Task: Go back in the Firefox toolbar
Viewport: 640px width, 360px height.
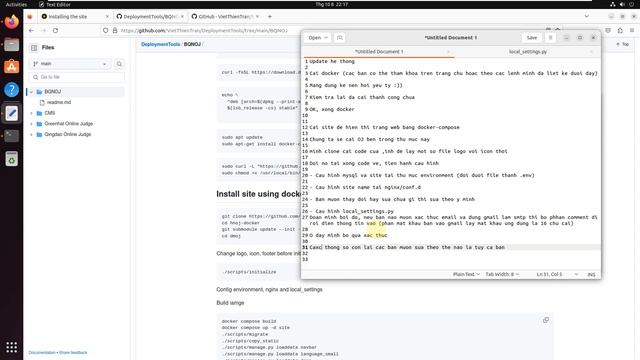Action: click(31, 31)
